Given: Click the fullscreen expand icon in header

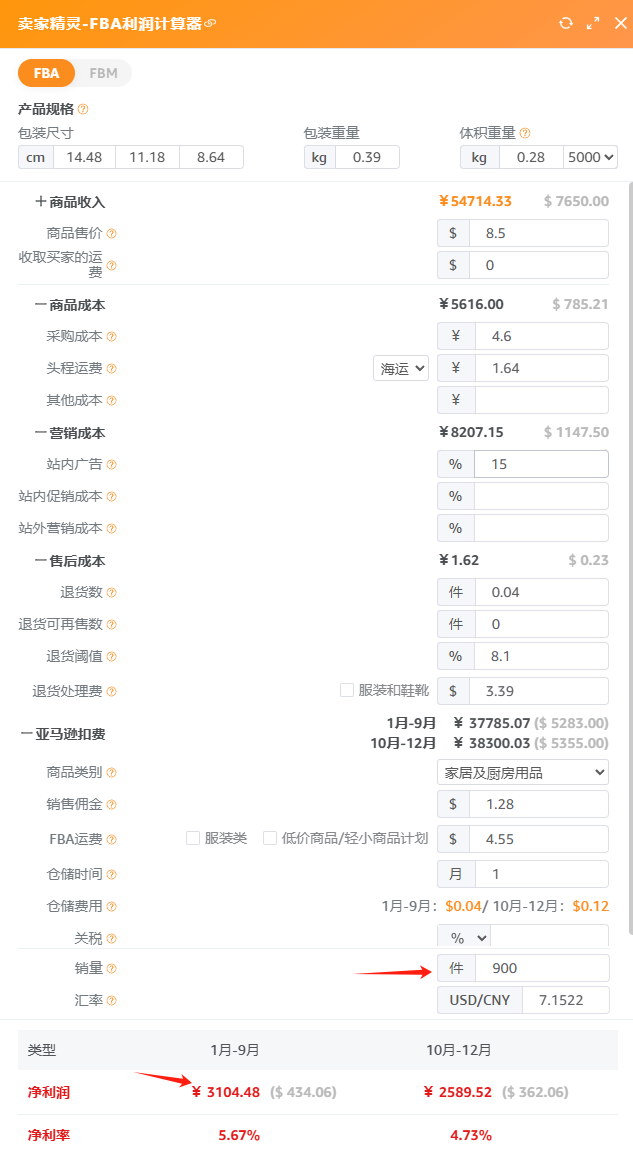Looking at the screenshot, I should click(x=593, y=23).
